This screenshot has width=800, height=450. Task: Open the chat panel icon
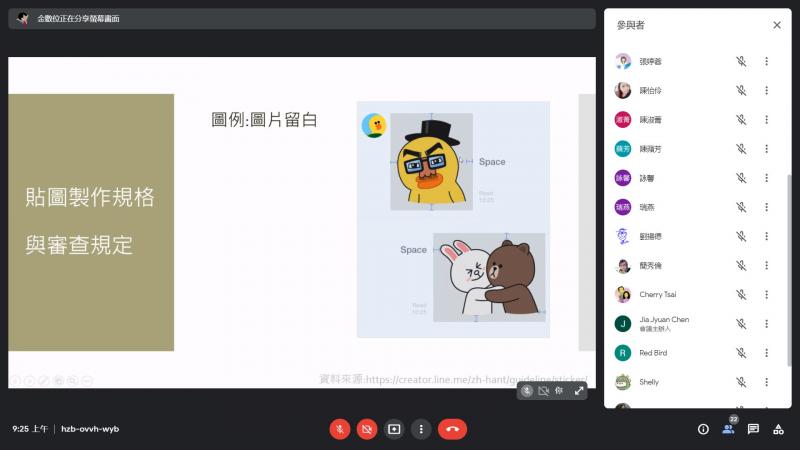pos(753,429)
